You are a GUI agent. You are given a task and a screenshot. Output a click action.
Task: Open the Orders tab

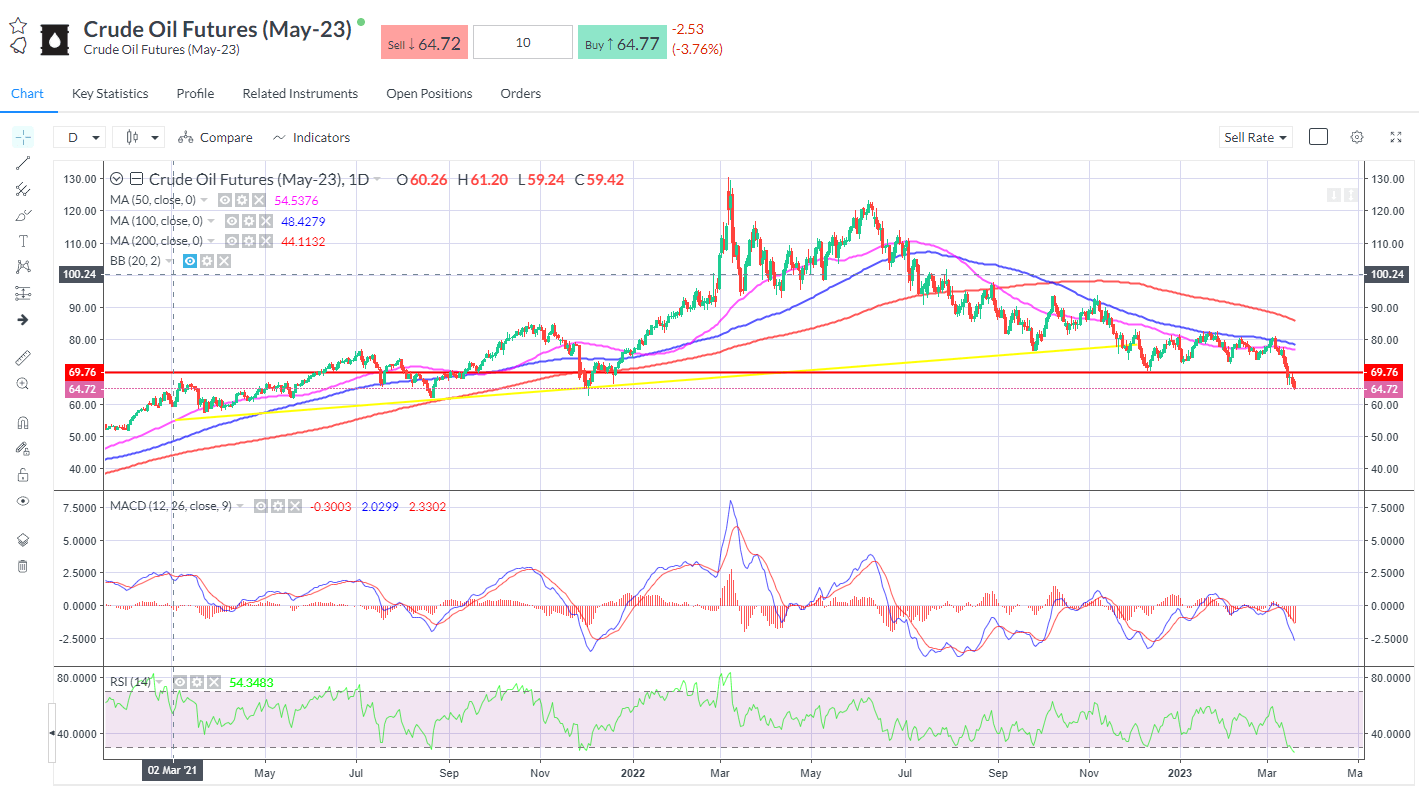[x=520, y=93]
